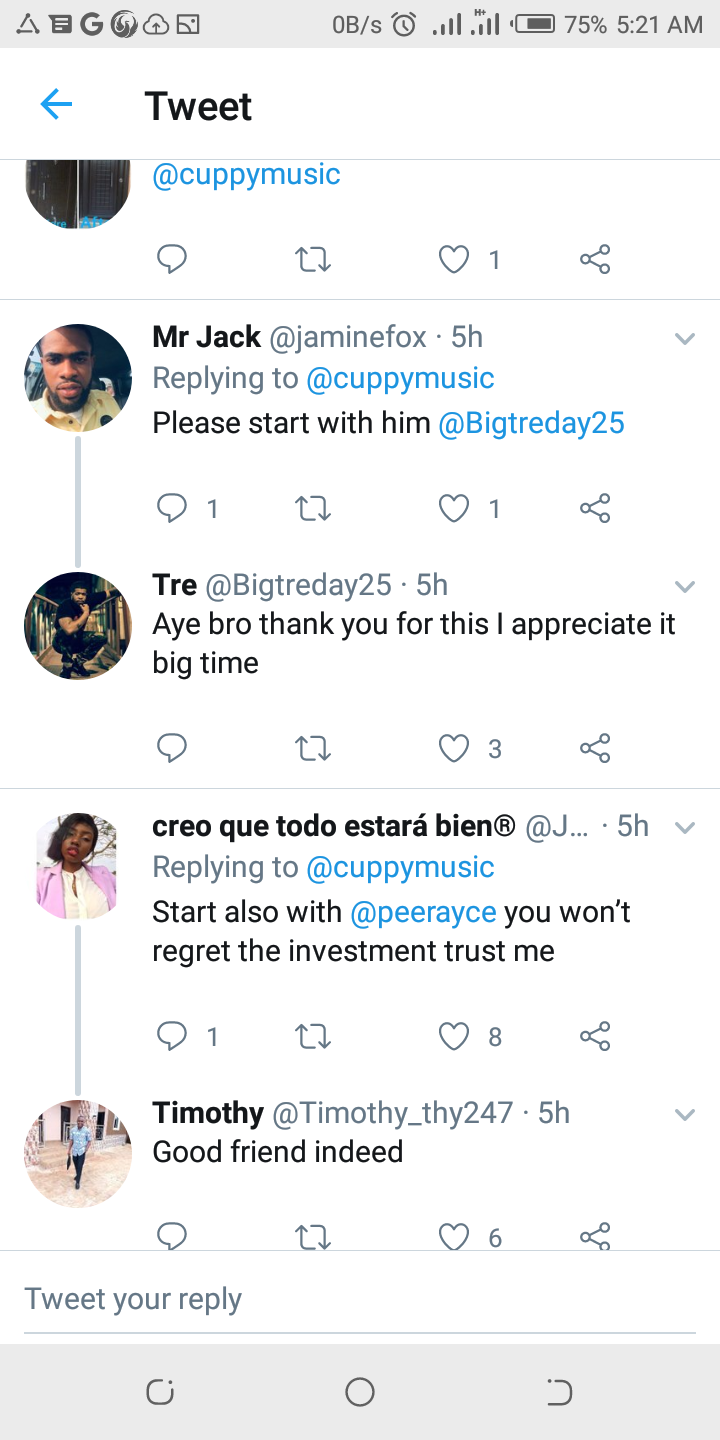Expand menu arrow on Tre's tweet

click(685, 586)
